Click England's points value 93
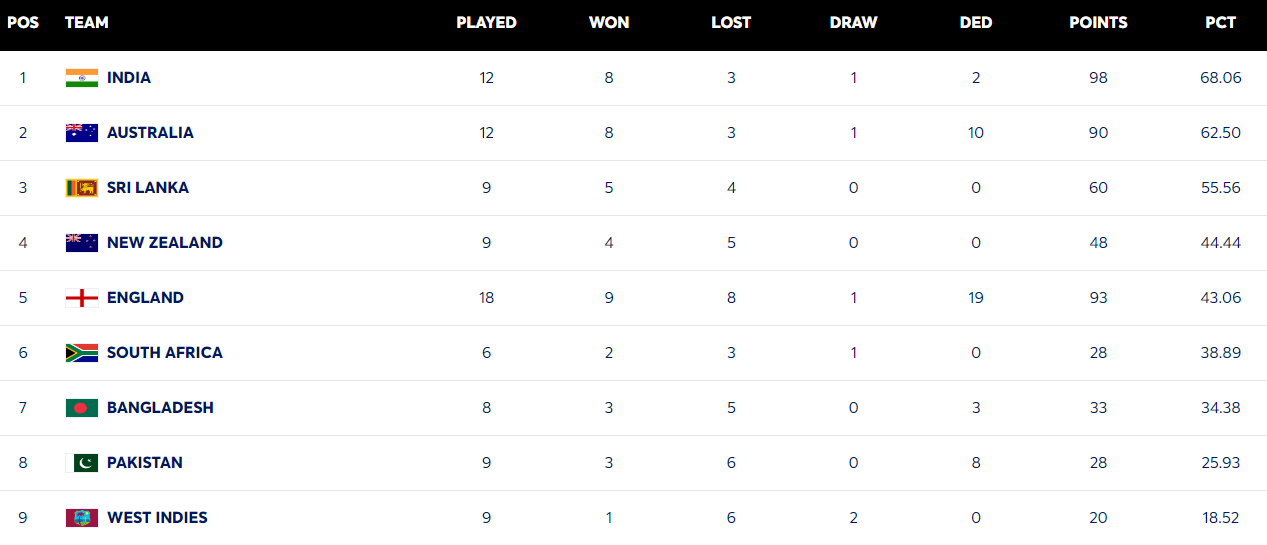Screen dimensions: 1267x545 point(1098,298)
